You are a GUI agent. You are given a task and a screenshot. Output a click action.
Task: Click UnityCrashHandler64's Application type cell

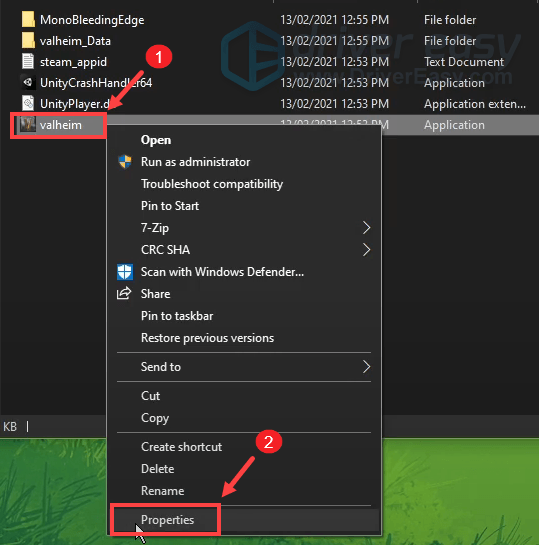point(454,83)
